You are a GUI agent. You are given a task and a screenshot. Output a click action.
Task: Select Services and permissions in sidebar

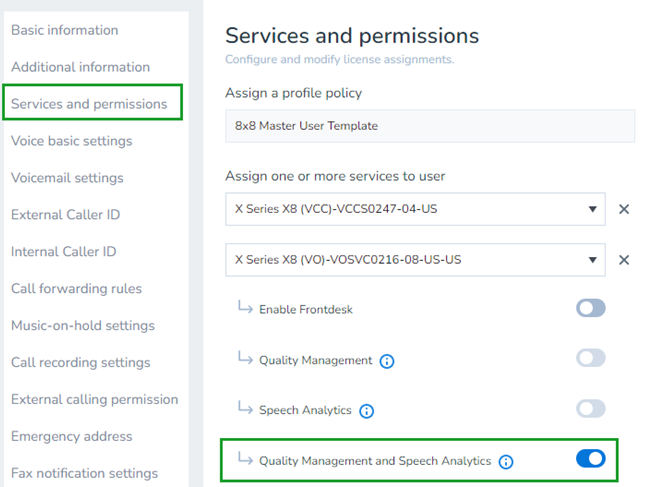[x=89, y=104]
